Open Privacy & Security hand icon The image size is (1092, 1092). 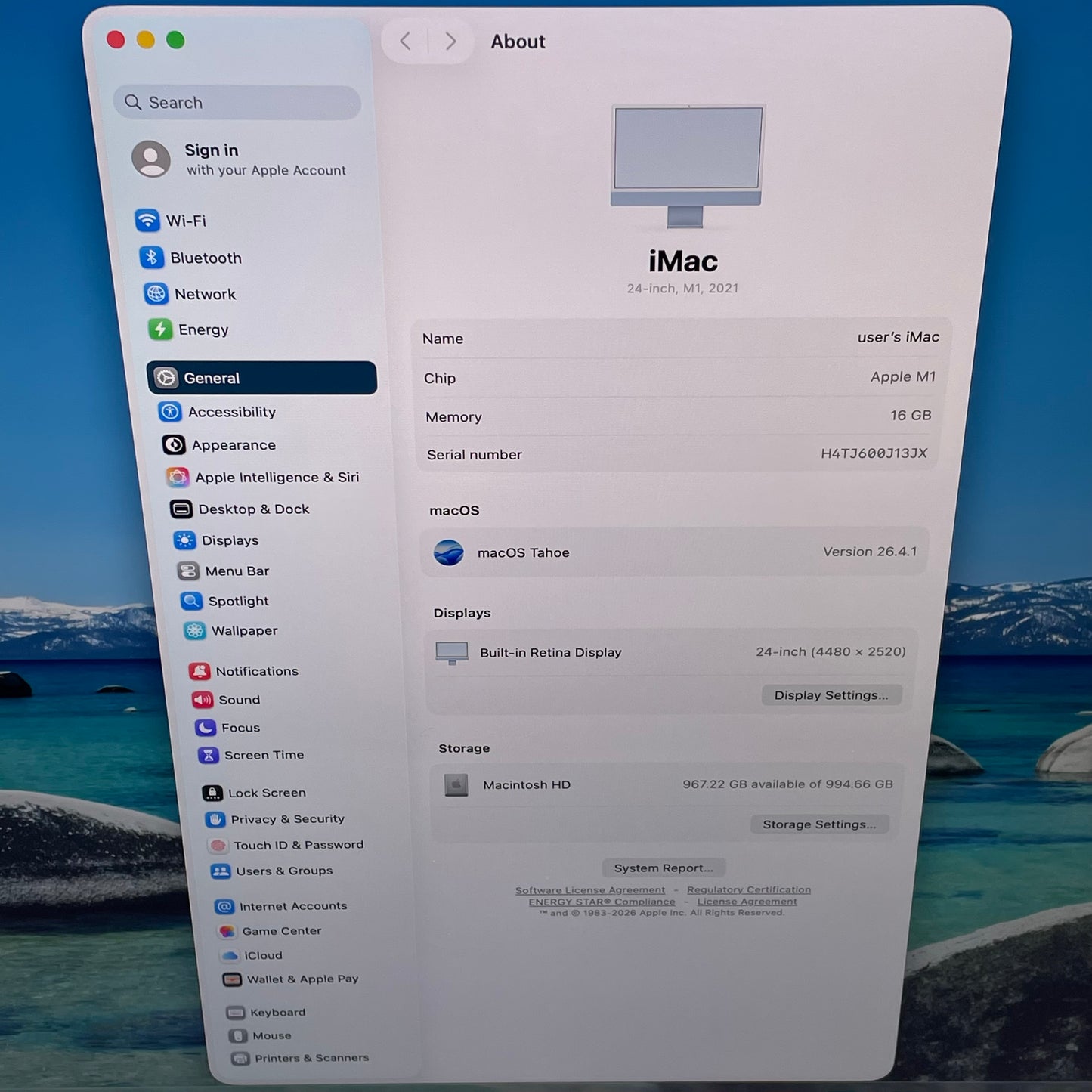click(x=215, y=819)
